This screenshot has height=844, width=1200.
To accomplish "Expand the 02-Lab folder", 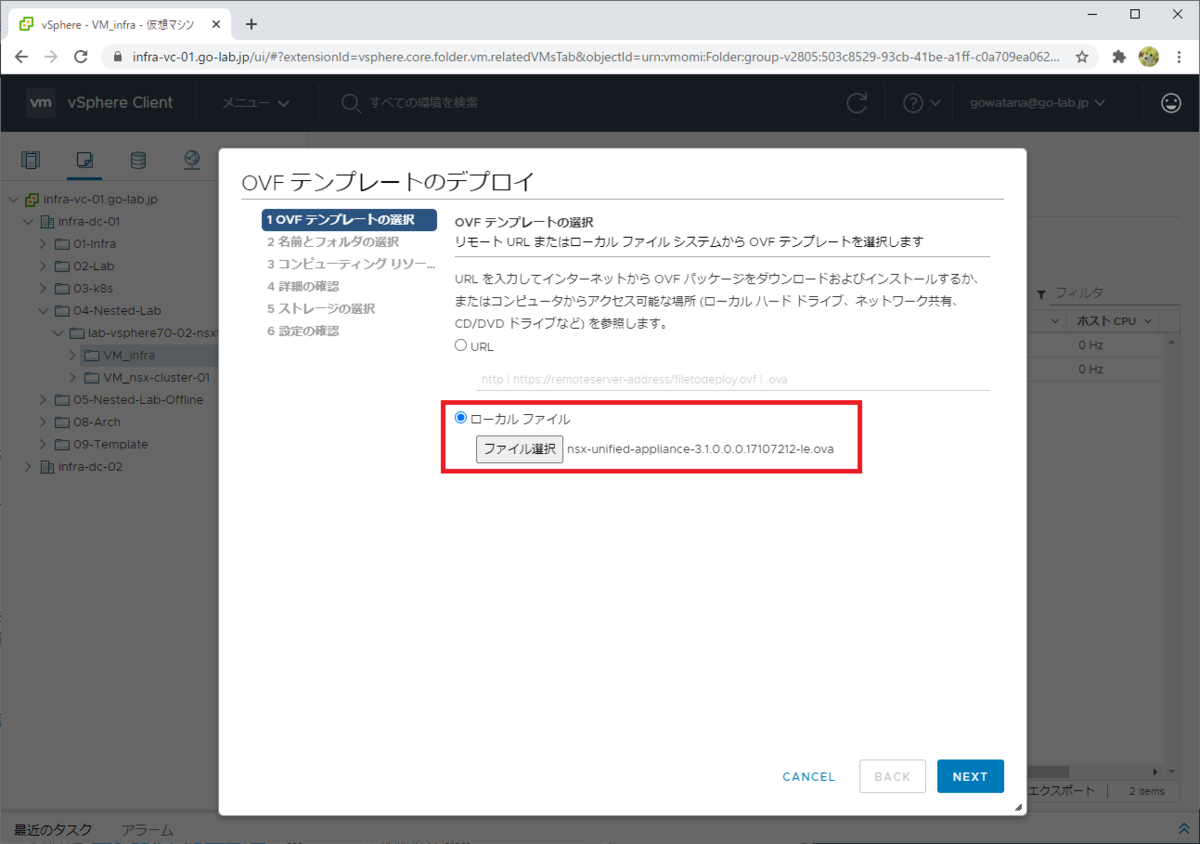I will click(42, 266).
